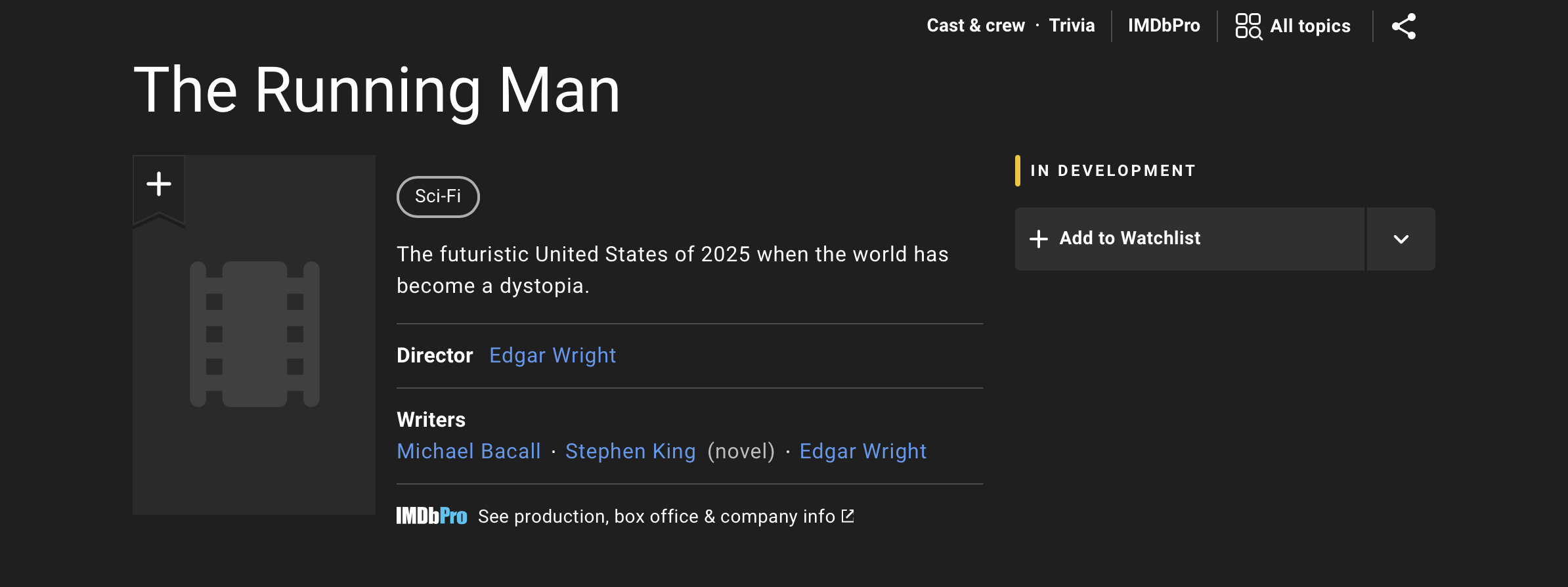This screenshot has height=587, width=1568.
Task: Click The Running Man title heading
Action: [377, 90]
